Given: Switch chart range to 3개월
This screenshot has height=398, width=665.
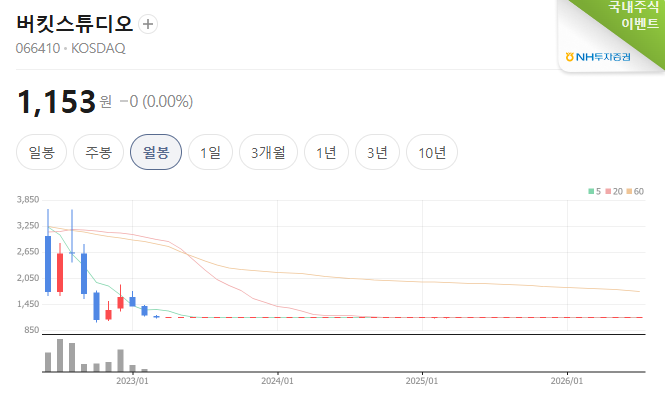Looking at the screenshot, I should click(x=268, y=152).
